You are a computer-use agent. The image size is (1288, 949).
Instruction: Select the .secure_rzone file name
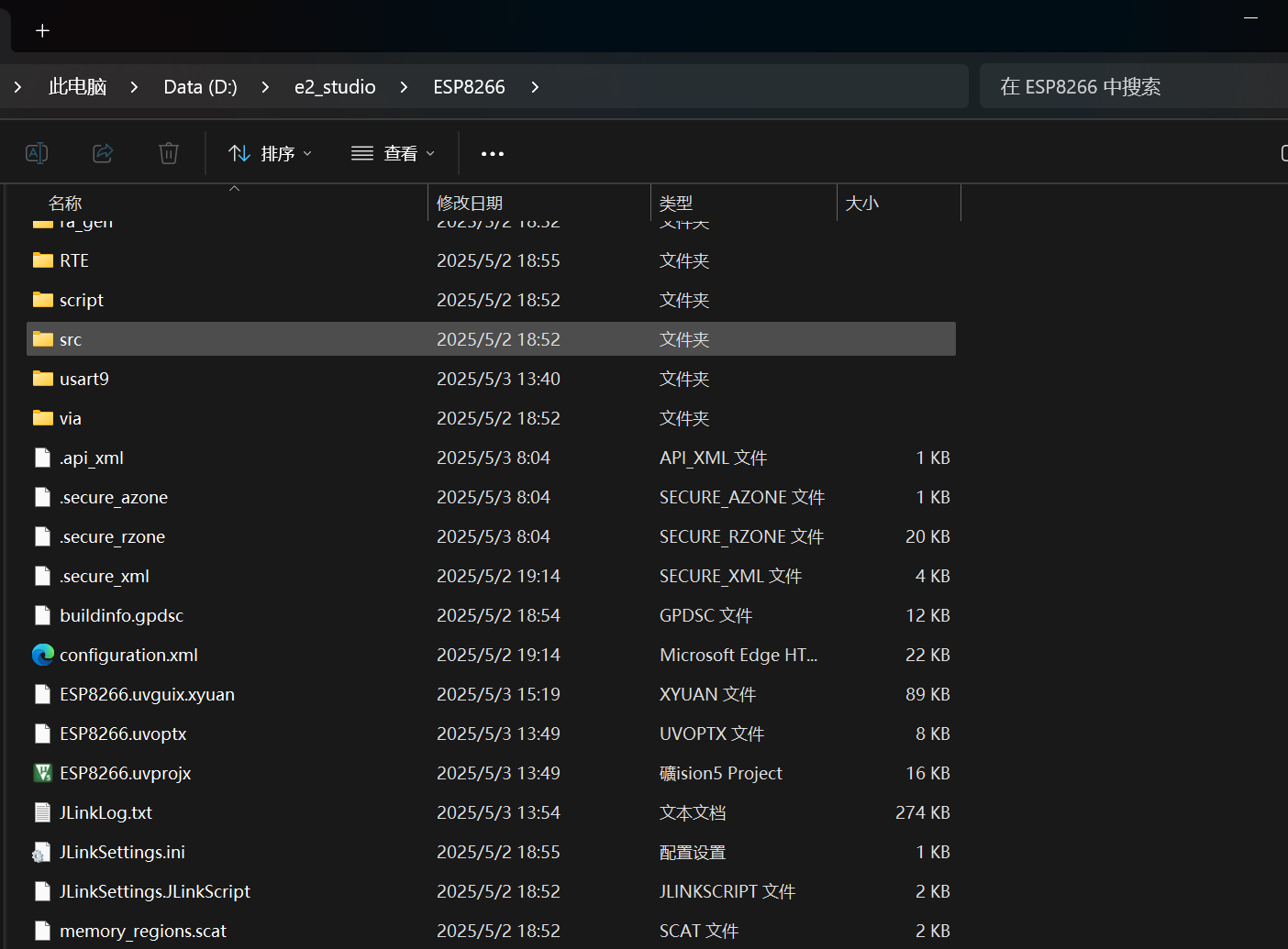113,537
